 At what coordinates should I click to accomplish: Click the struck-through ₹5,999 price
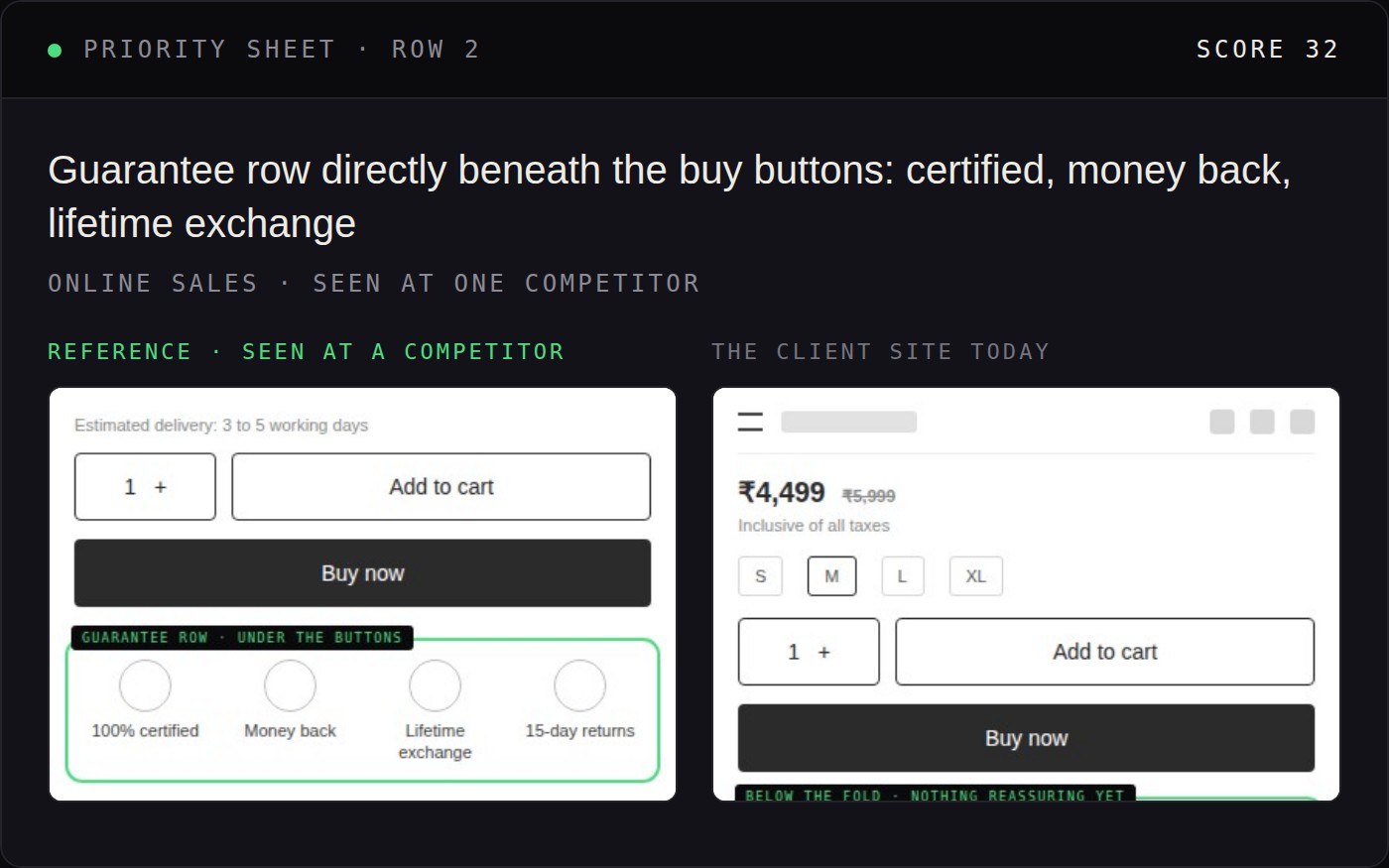(x=868, y=496)
